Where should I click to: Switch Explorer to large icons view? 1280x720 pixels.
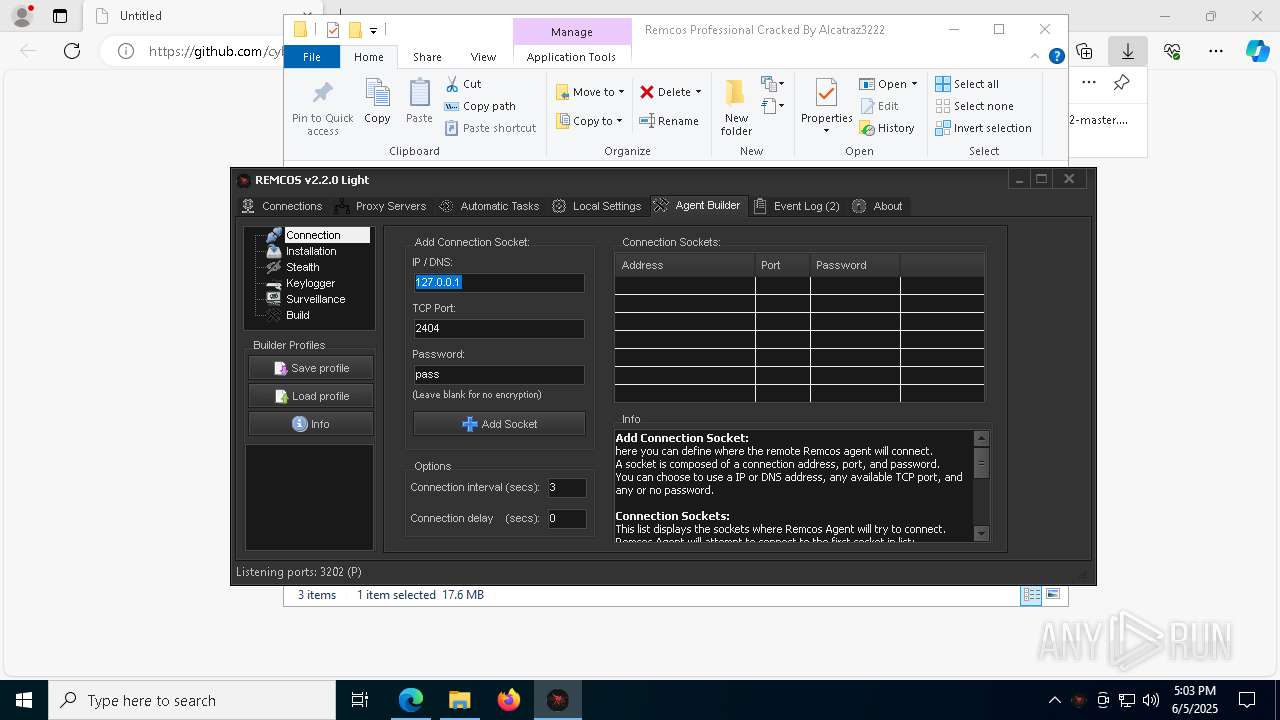[x=1052, y=594]
